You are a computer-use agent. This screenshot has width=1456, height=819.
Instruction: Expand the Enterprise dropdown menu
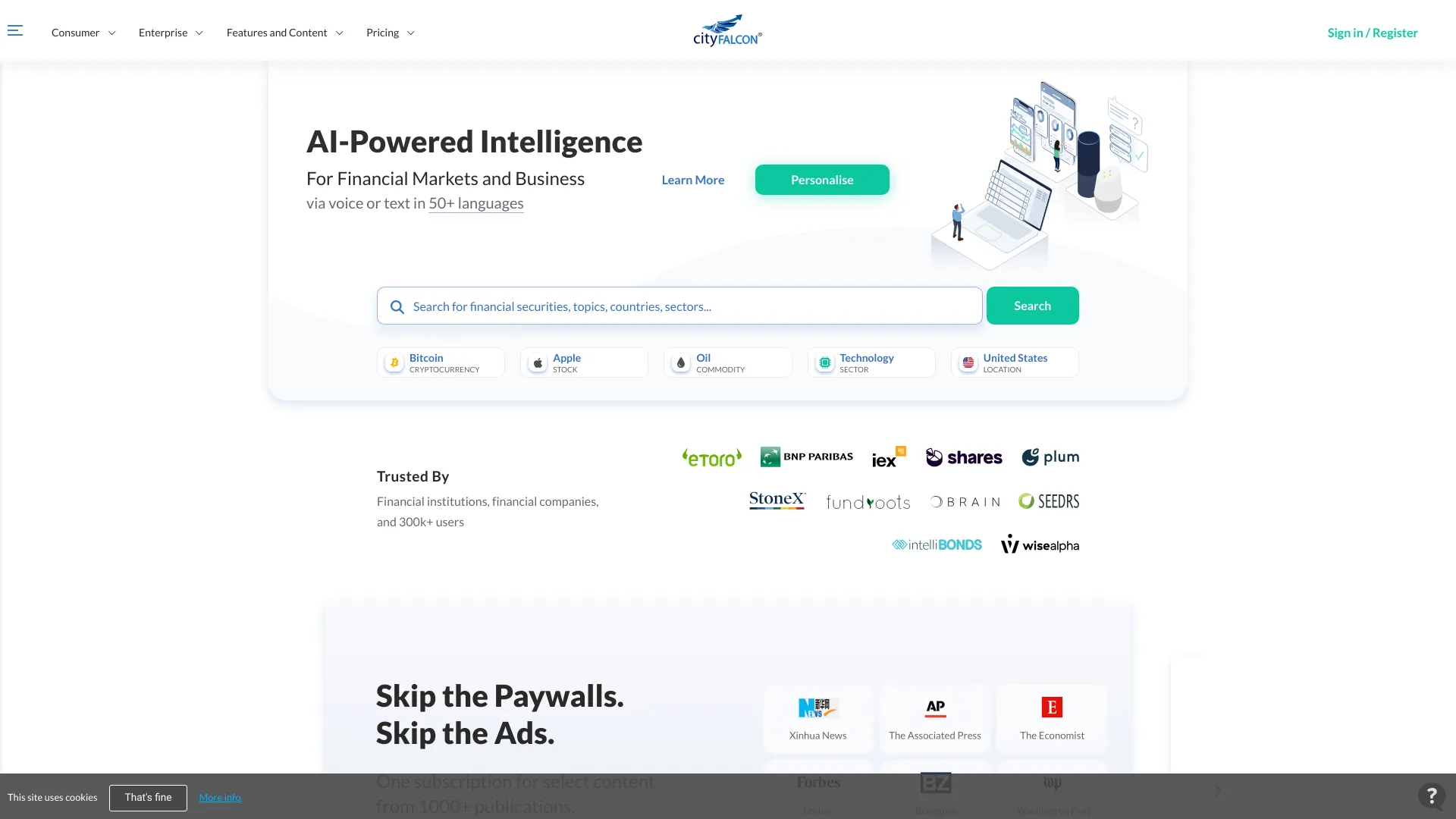[170, 32]
